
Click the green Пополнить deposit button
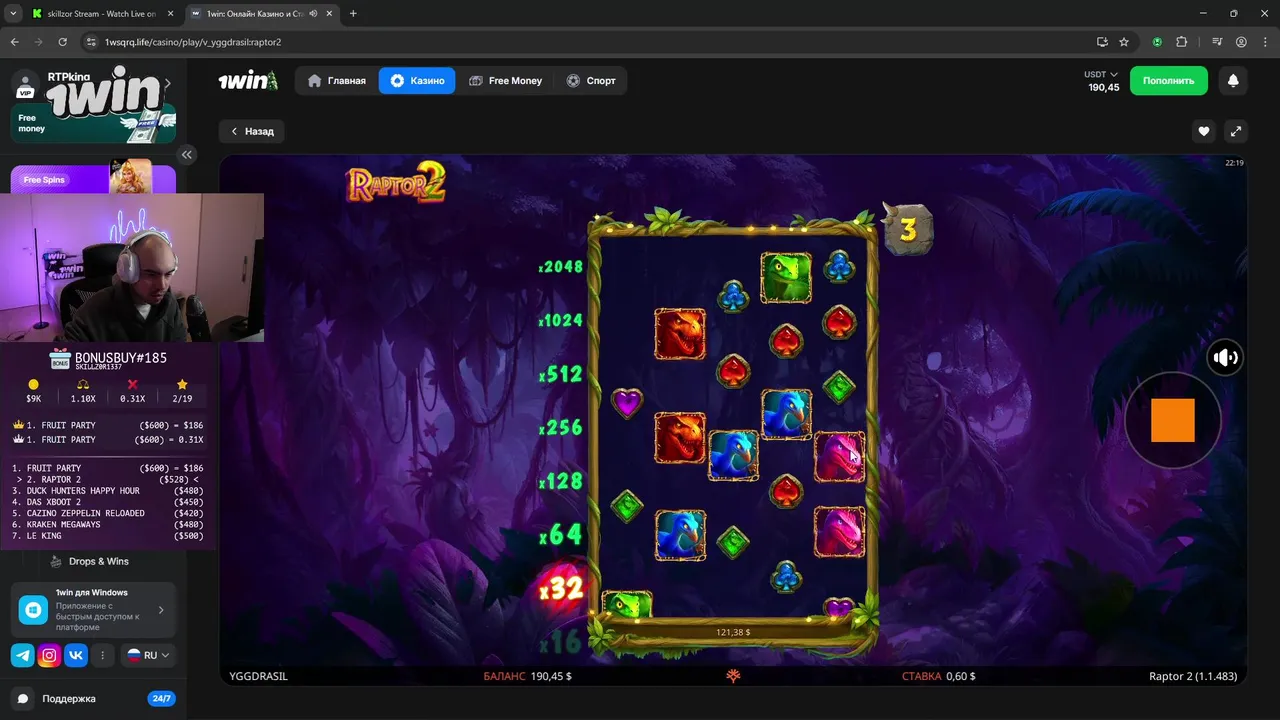point(1168,81)
